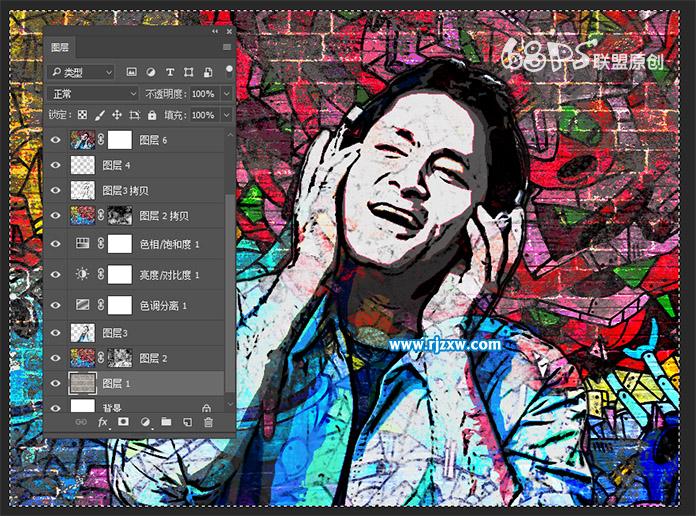Click mask link chain on 图层 2 拷贝
Viewport: 696px width, 516px height.
101,215
